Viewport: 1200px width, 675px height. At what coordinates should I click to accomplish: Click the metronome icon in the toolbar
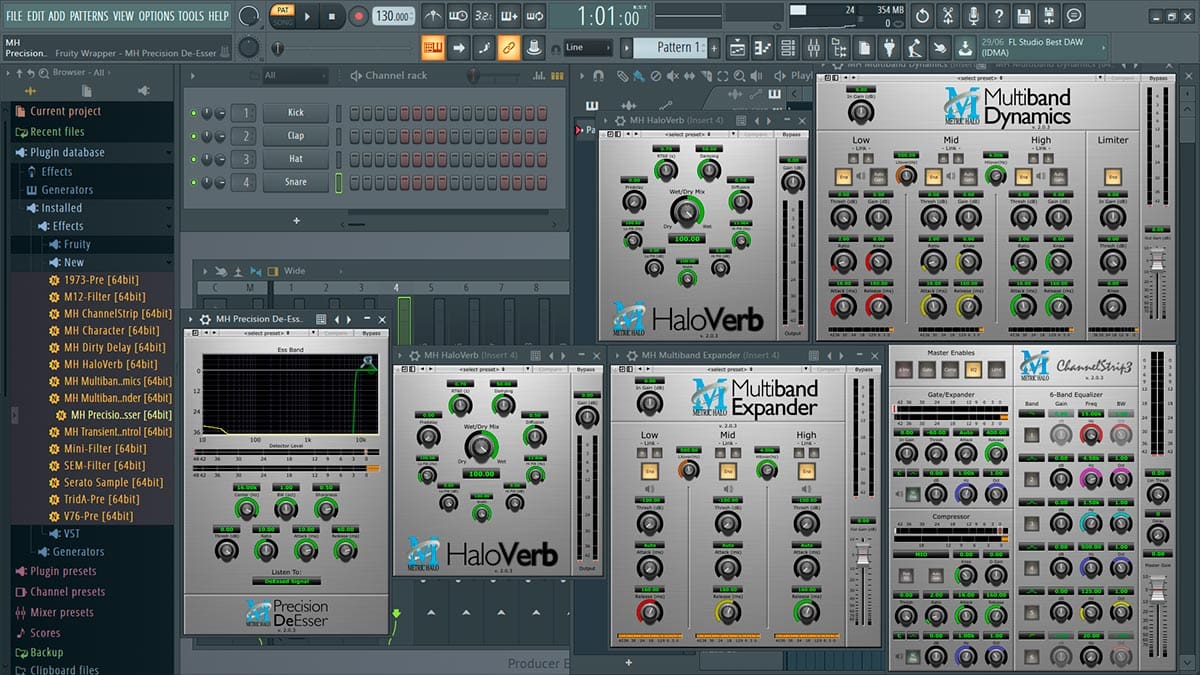coord(433,16)
